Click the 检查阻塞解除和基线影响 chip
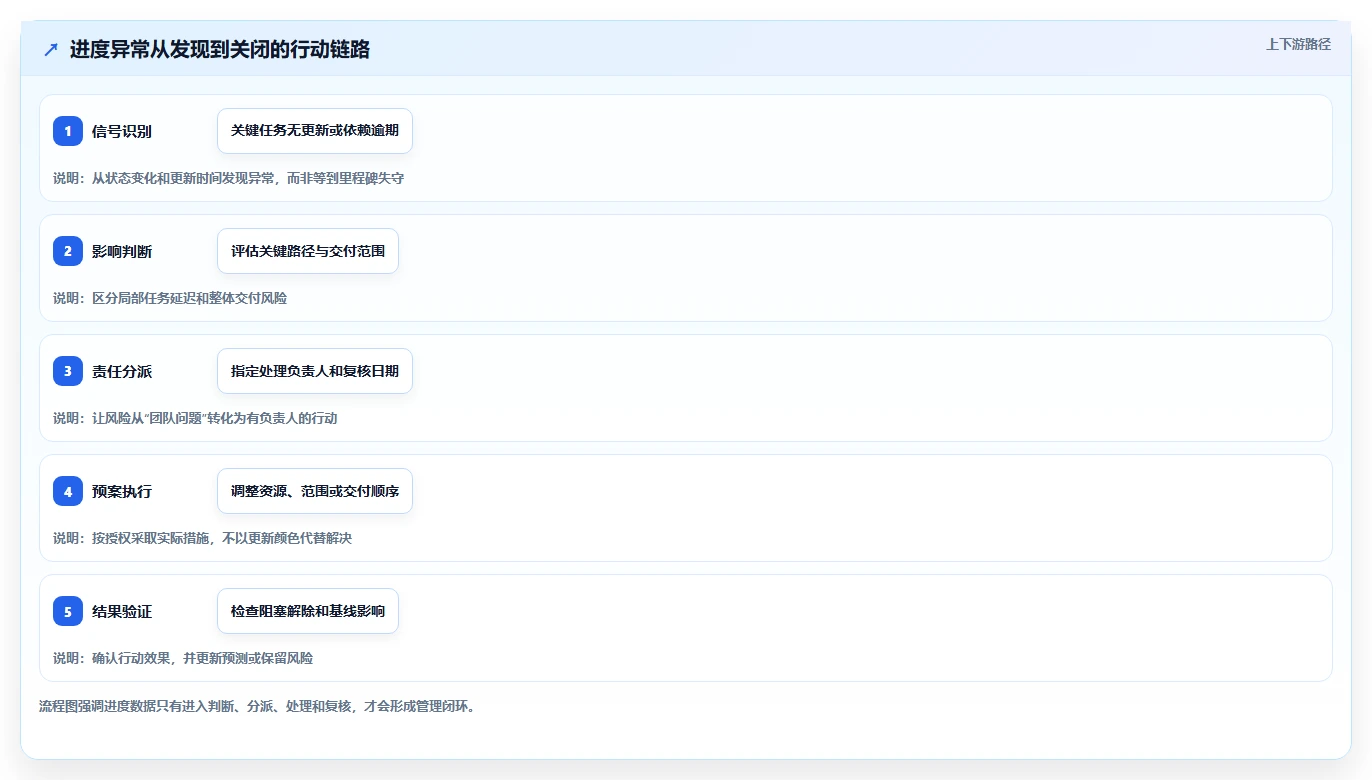The image size is (1372, 780). coord(308,611)
